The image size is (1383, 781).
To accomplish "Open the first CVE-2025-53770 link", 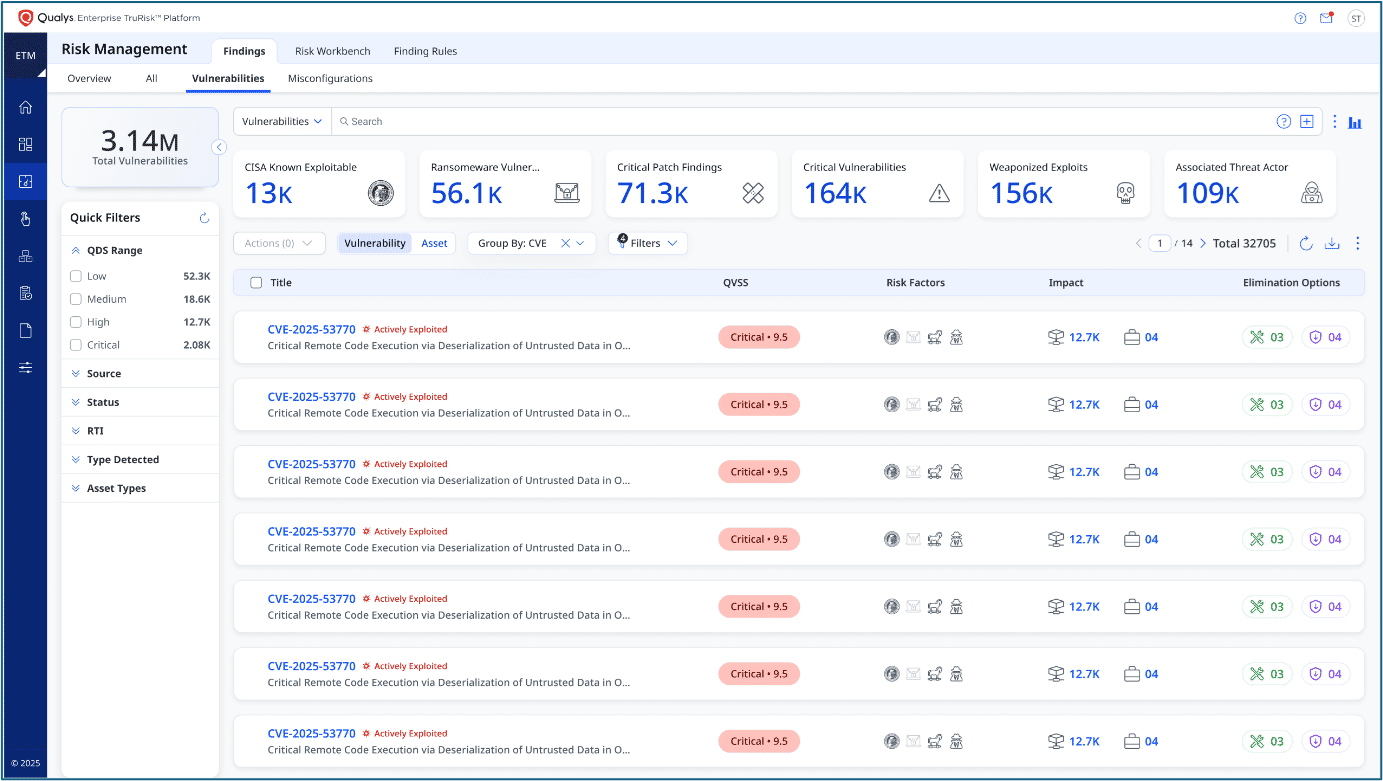I will pos(311,329).
